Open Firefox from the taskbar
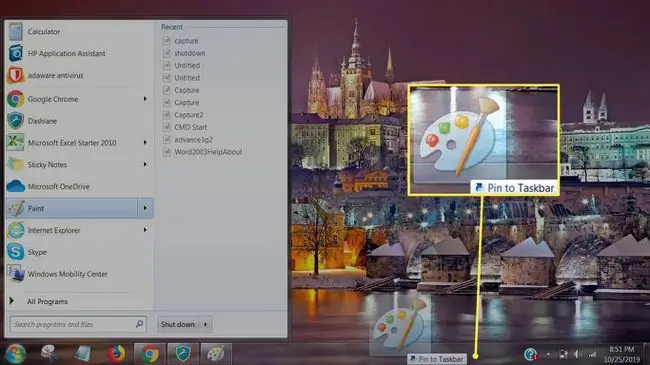Image resolution: width=650 pixels, height=365 pixels. click(116, 354)
